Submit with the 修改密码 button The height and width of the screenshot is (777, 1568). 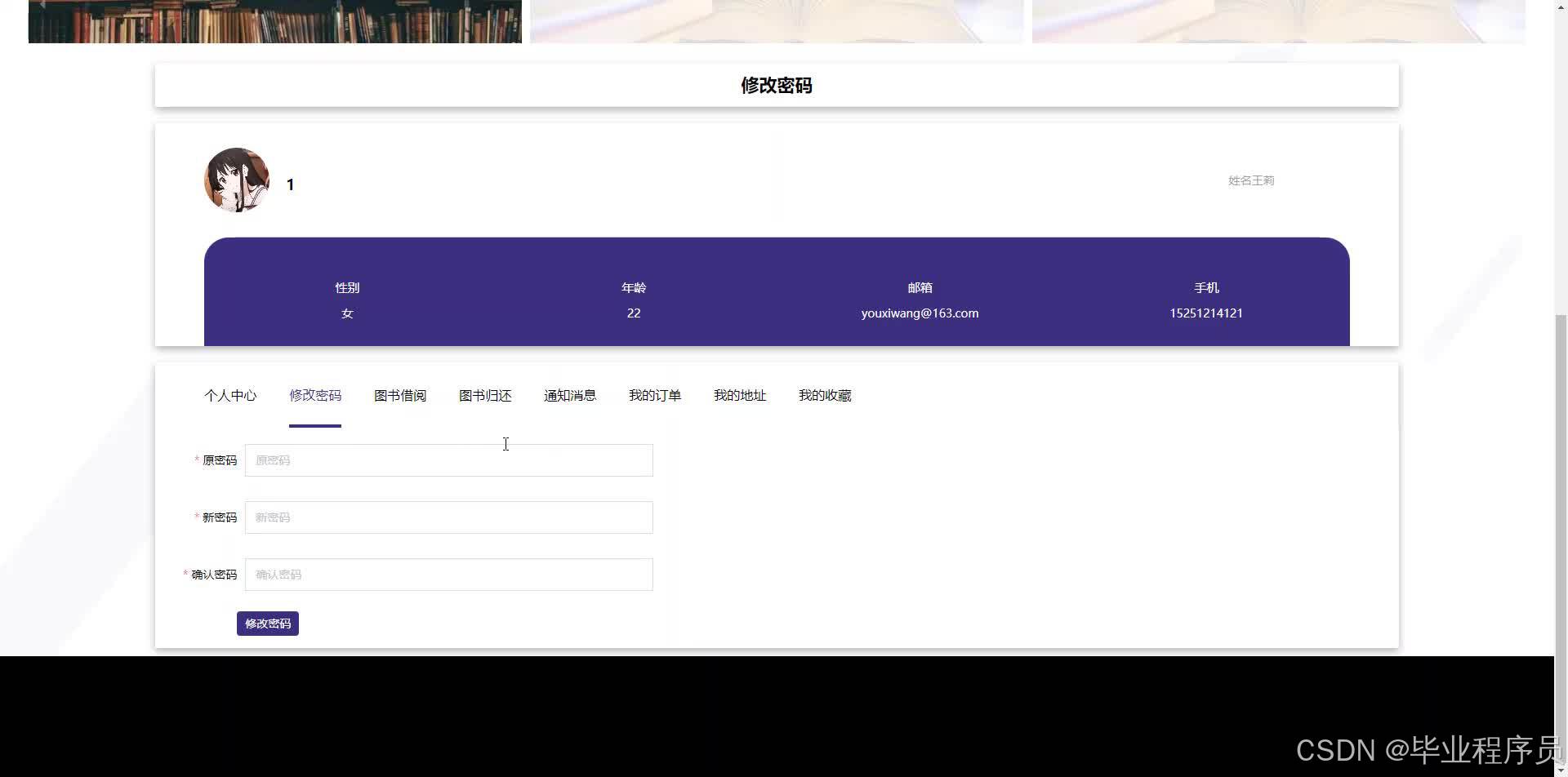(x=268, y=624)
